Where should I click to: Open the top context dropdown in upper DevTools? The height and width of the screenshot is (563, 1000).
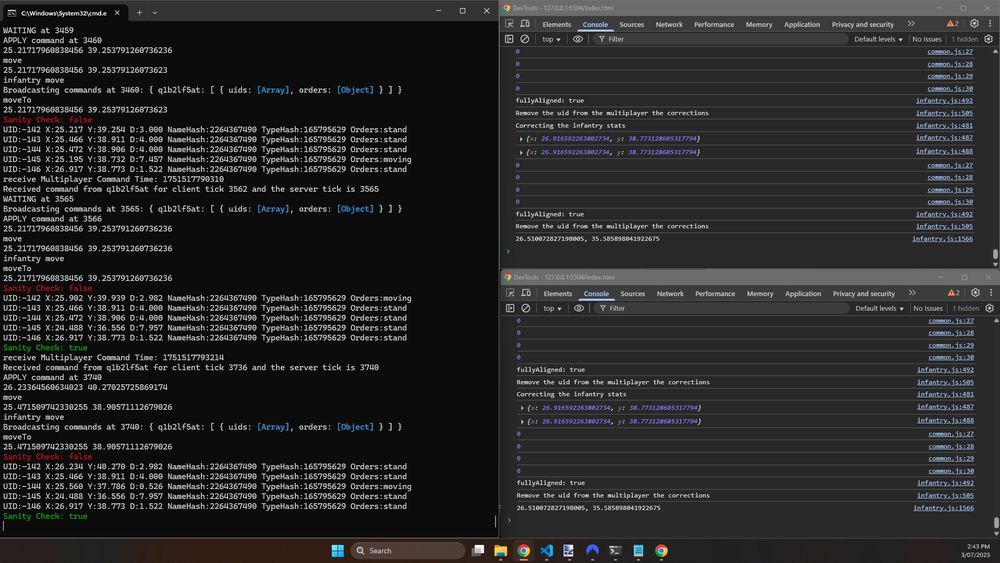pyautogui.click(x=551, y=39)
